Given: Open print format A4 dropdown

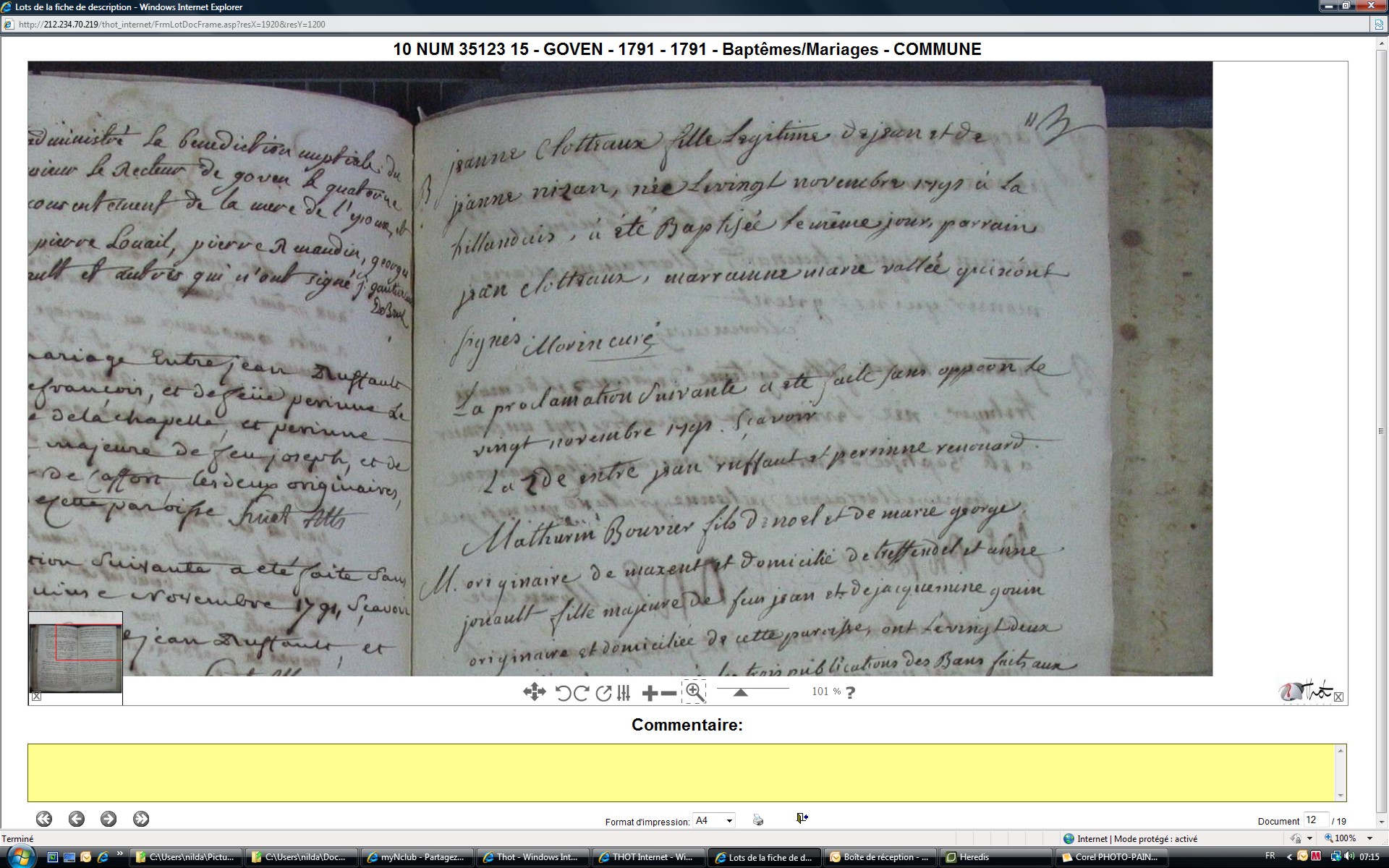Looking at the screenshot, I should click(x=713, y=820).
